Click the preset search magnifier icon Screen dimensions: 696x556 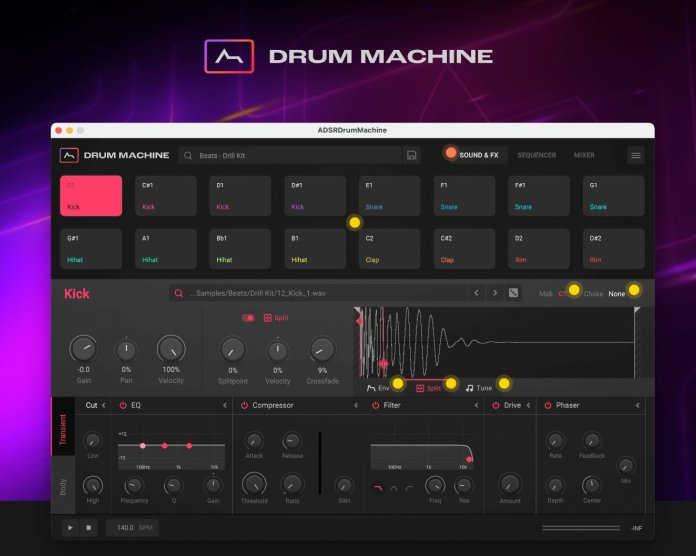click(188, 156)
